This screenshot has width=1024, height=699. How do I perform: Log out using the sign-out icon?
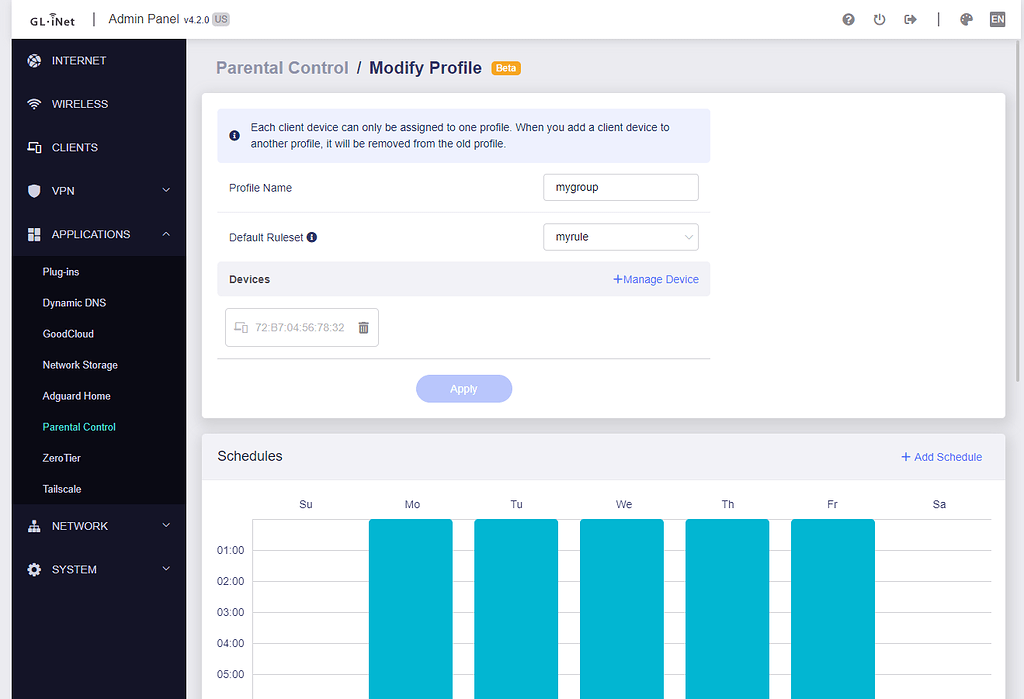click(x=910, y=18)
